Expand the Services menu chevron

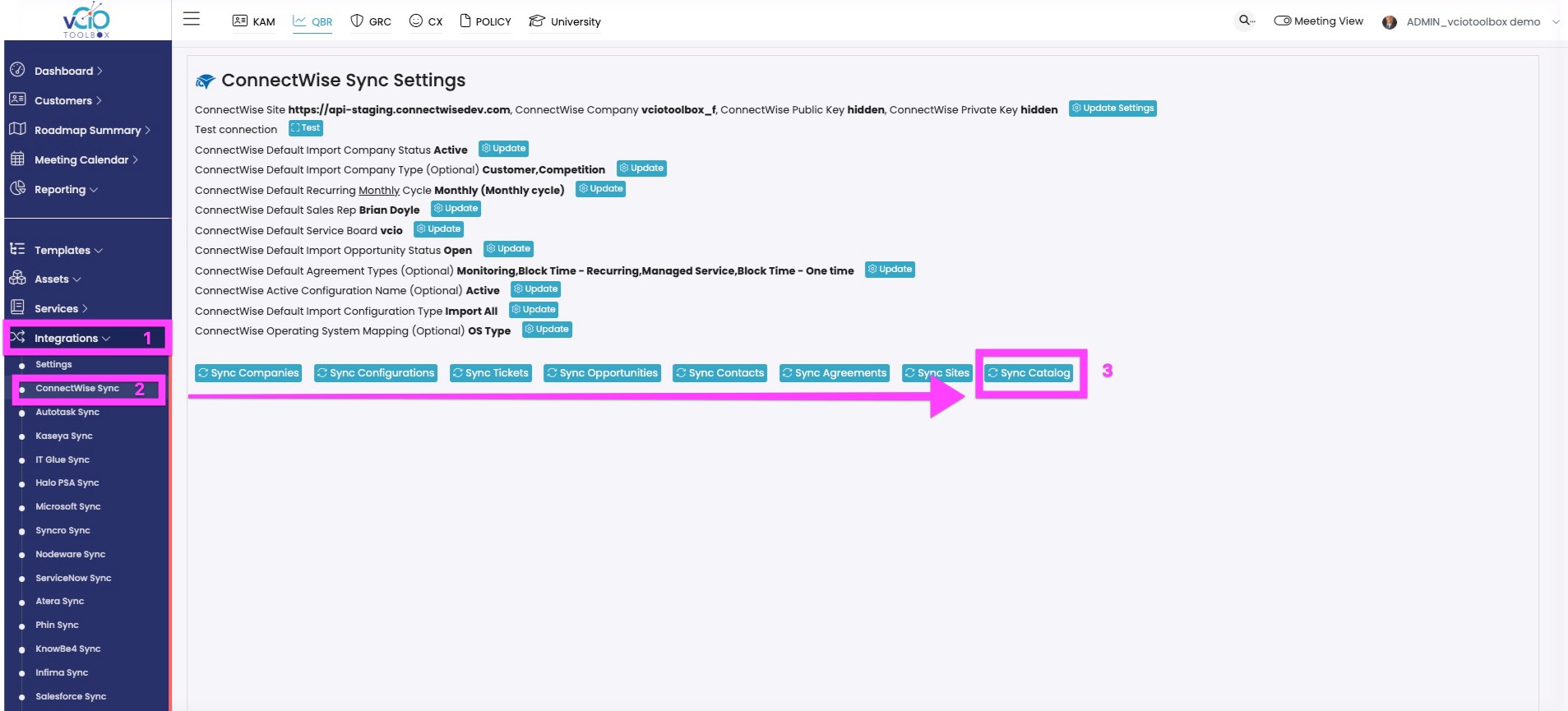pos(85,308)
